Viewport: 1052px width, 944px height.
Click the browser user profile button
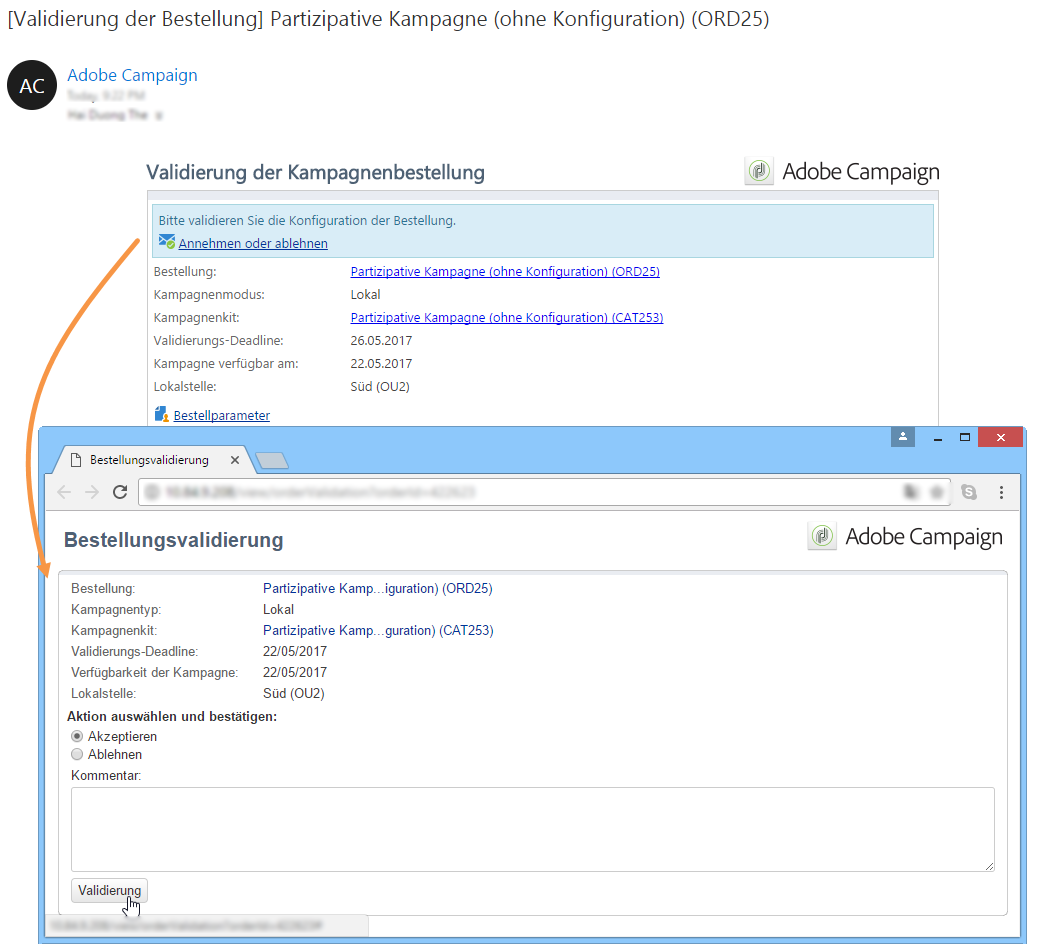(x=902, y=437)
